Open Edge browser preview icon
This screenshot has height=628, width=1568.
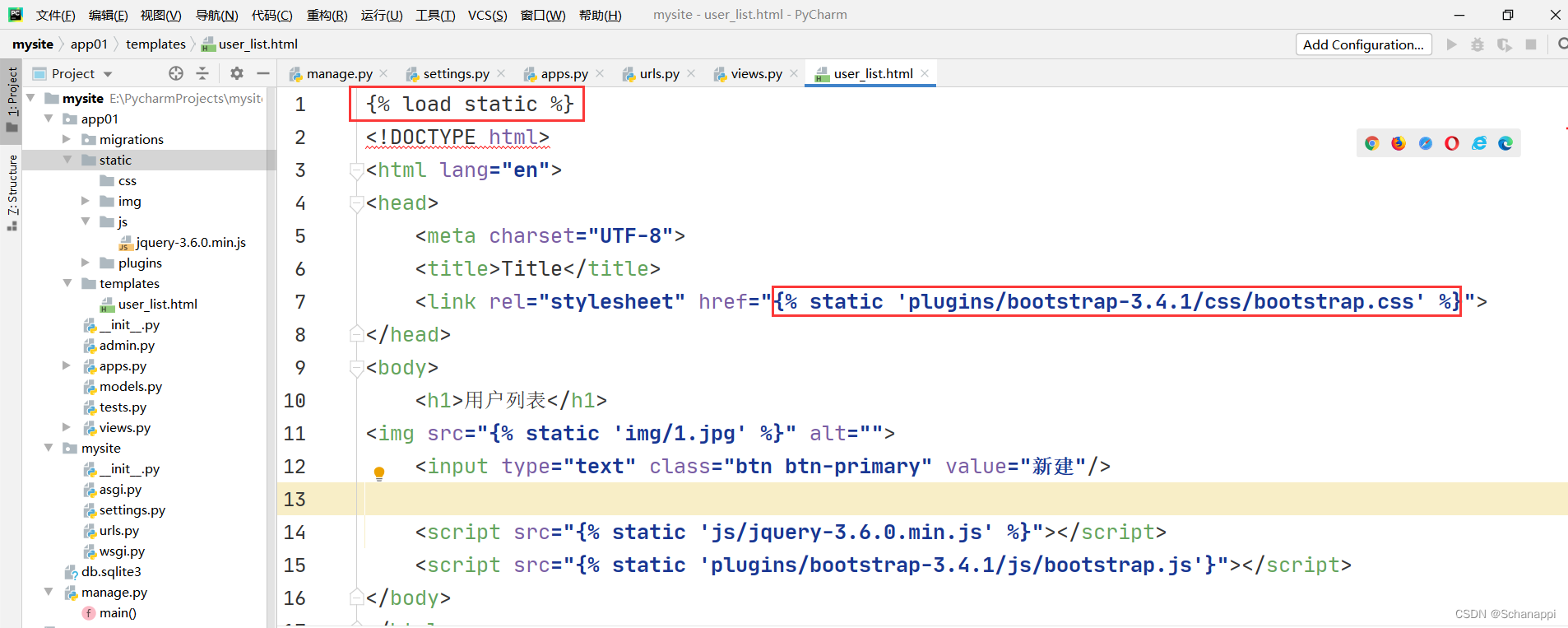(x=1505, y=143)
